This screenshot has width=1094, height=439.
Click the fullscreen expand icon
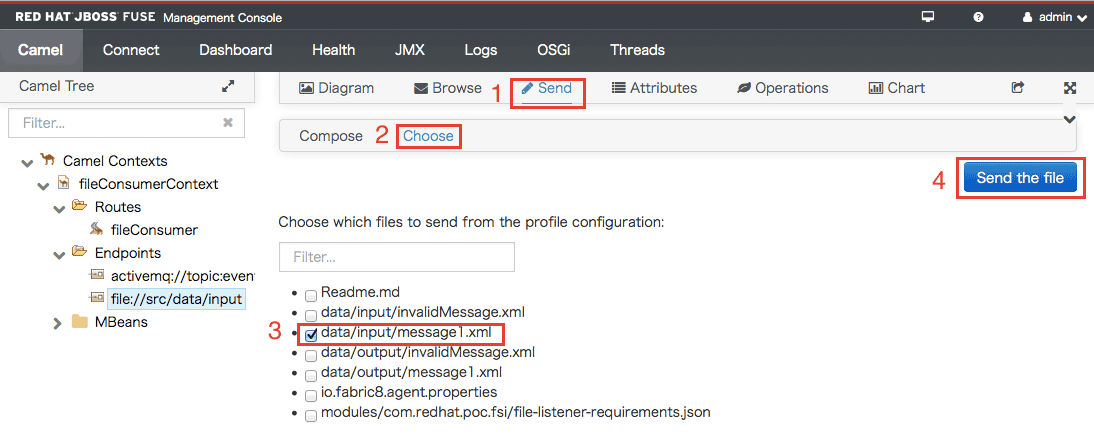point(1070,87)
